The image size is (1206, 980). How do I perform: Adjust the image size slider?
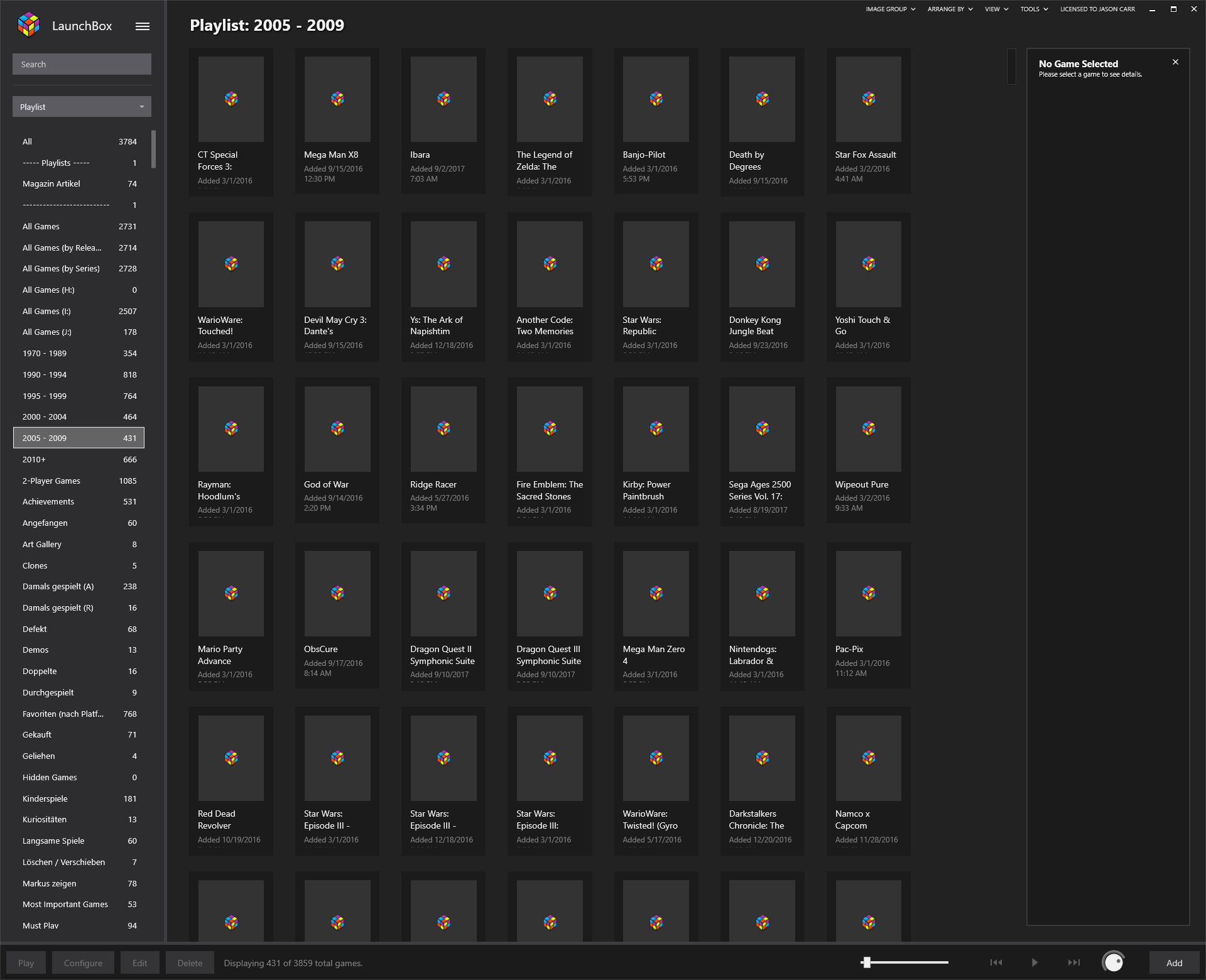(x=867, y=962)
